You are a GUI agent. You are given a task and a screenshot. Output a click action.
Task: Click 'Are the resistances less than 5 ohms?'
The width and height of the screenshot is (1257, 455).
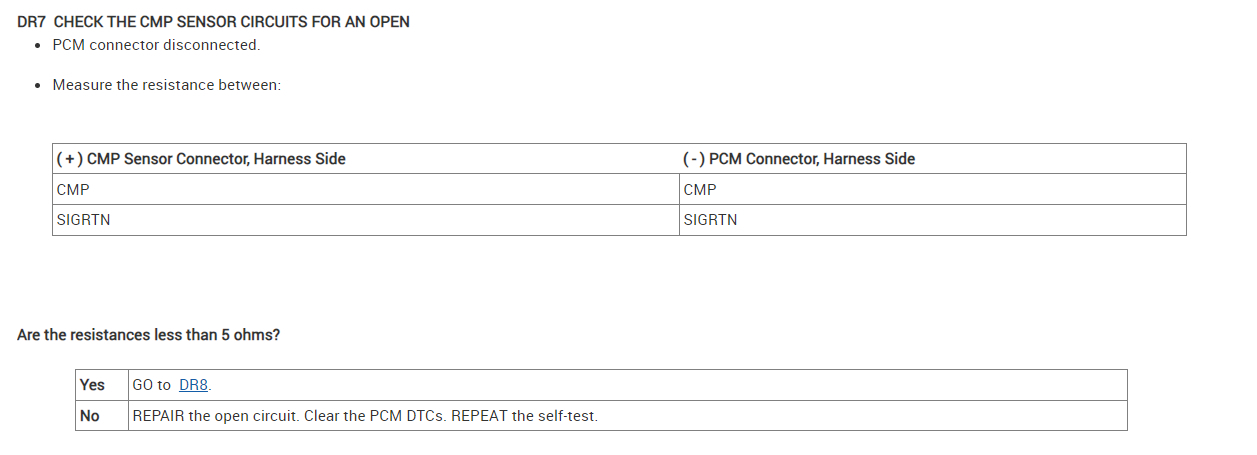[148, 335]
